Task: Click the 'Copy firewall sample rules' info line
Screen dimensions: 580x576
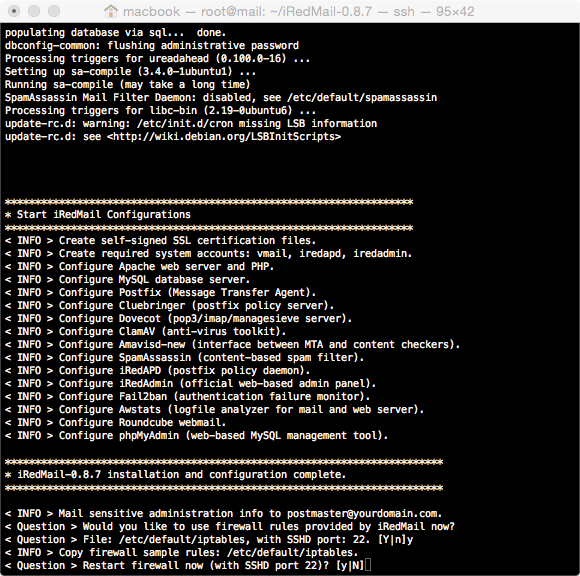Action: point(181,552)
